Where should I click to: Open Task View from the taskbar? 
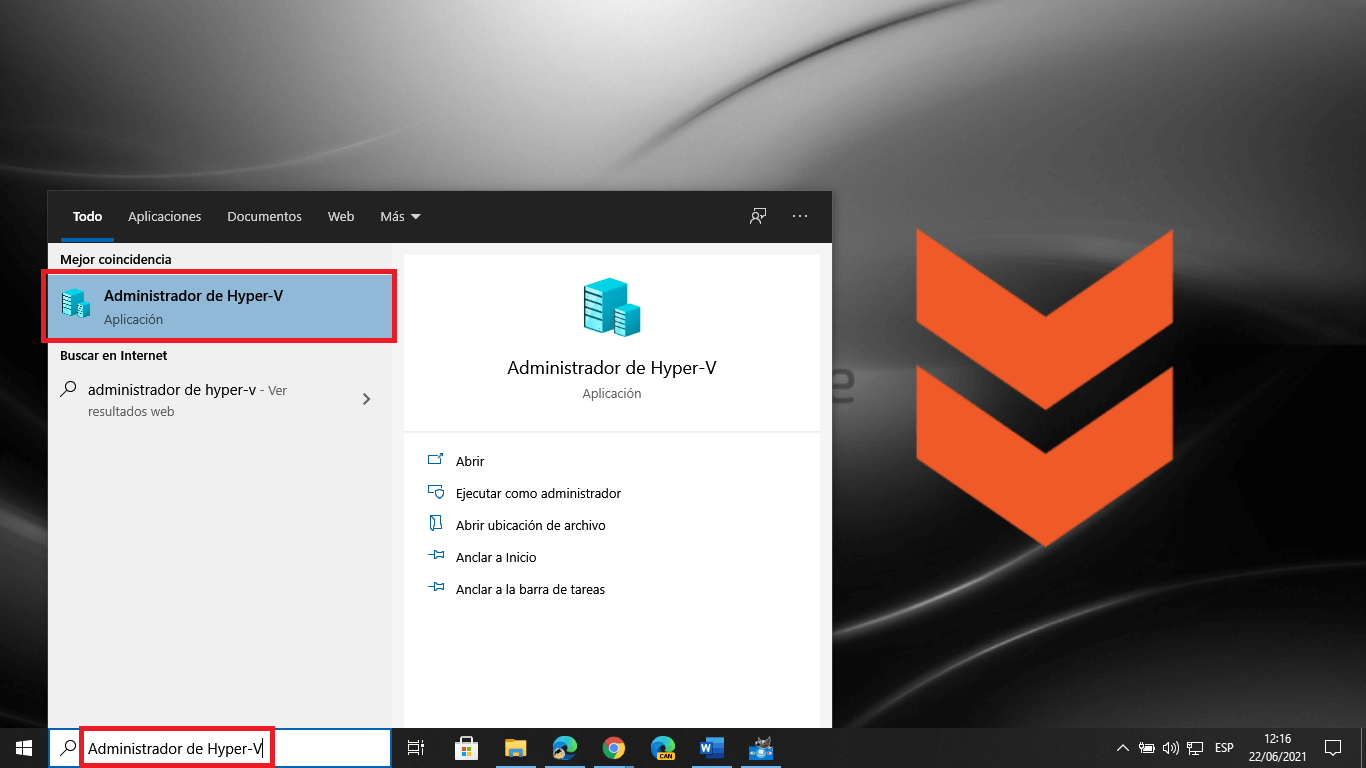tap(416, 748)
